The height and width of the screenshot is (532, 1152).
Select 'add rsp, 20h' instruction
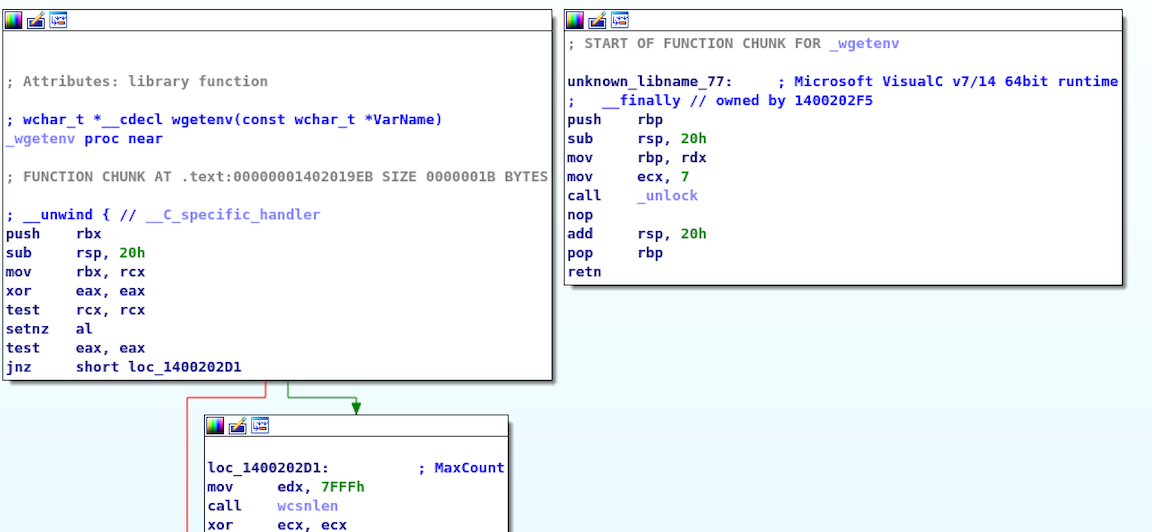637,234
